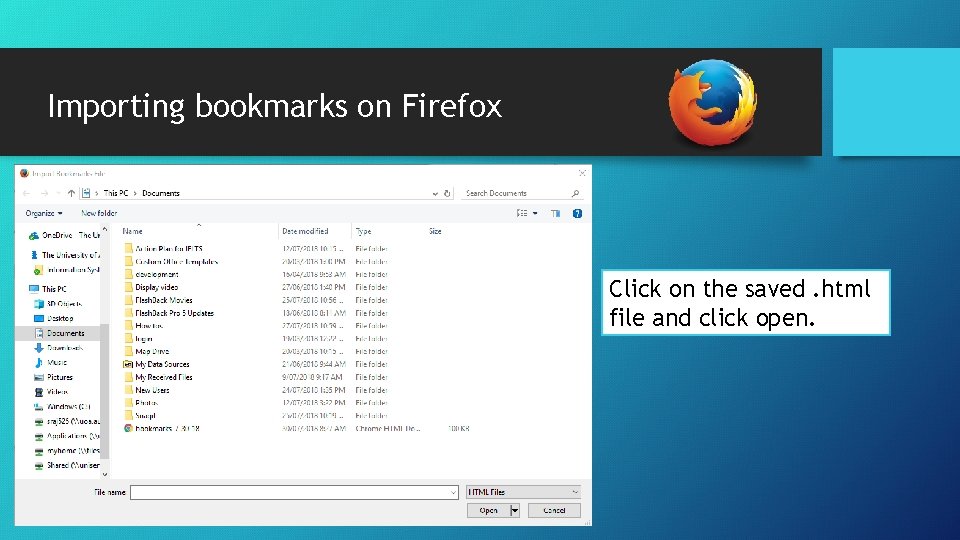Open the recent locations dropdown arrow

[x=58, y=193]
